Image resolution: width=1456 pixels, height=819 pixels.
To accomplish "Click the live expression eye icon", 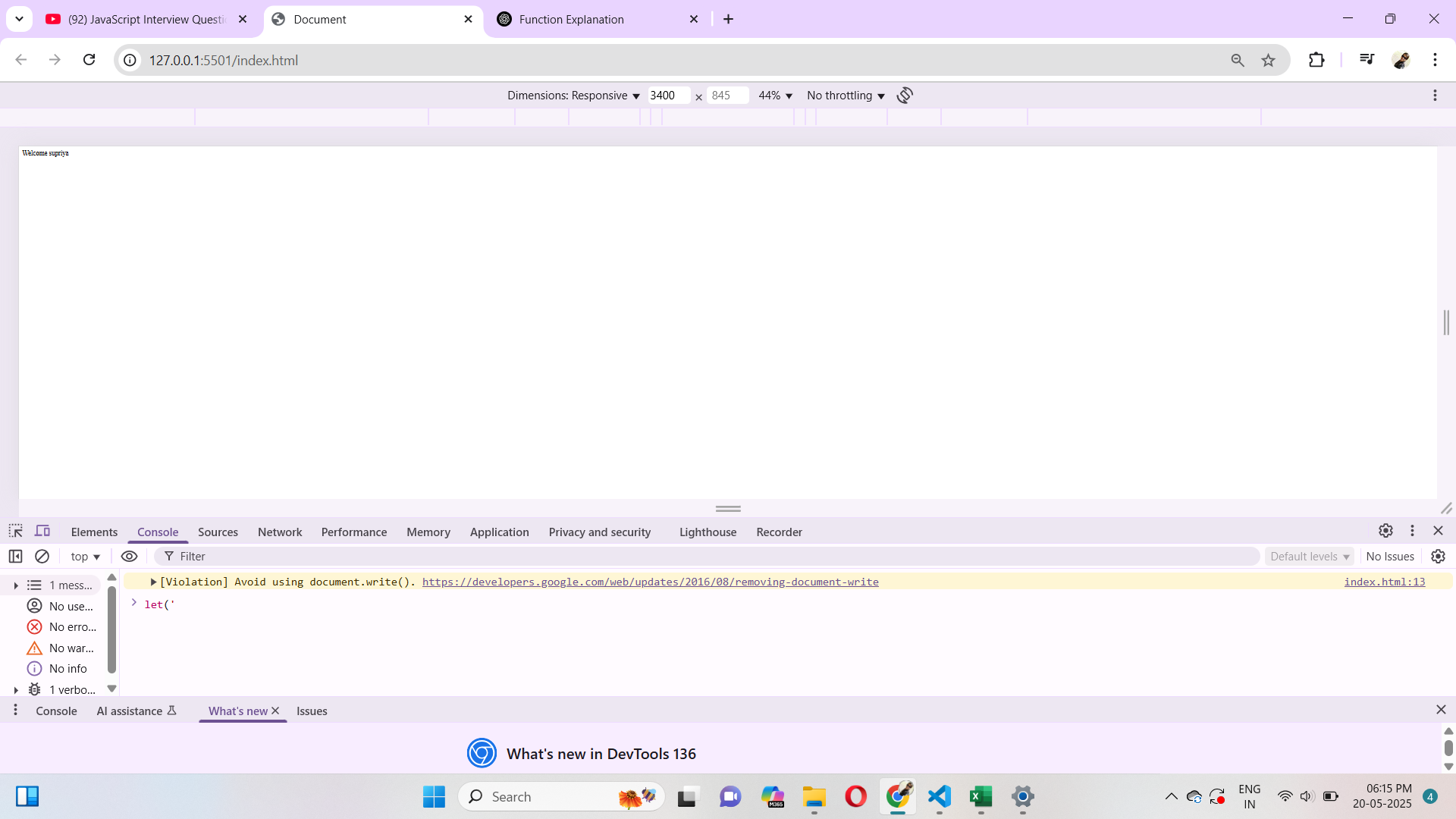I will coord(130,556).
